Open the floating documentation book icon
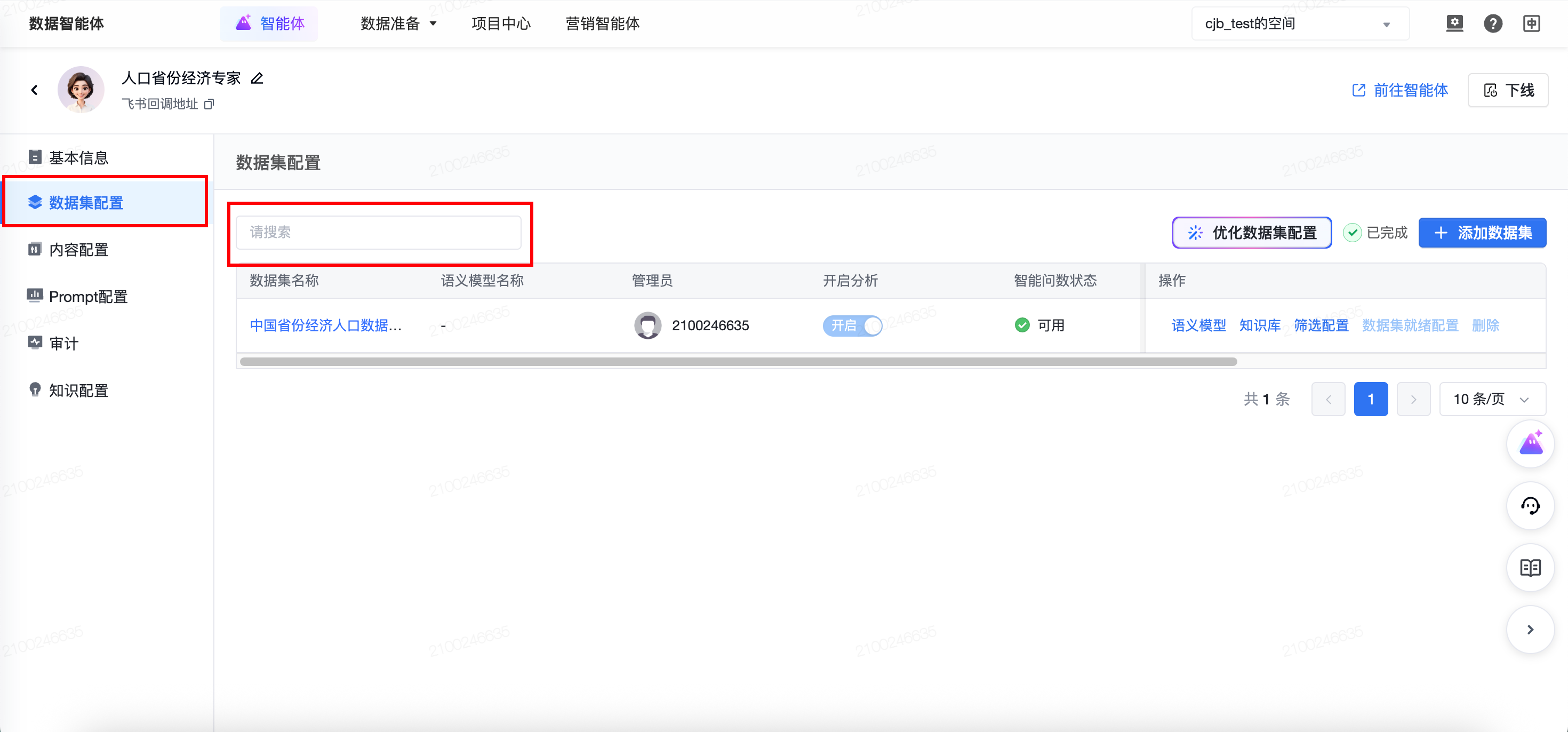 pyautogui.click(x=1530, y=568)
